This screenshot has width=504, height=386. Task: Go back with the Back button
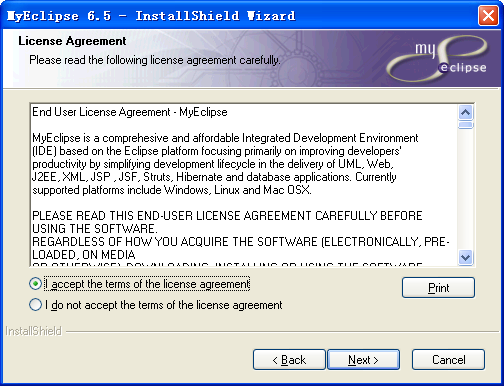[289, 360]
